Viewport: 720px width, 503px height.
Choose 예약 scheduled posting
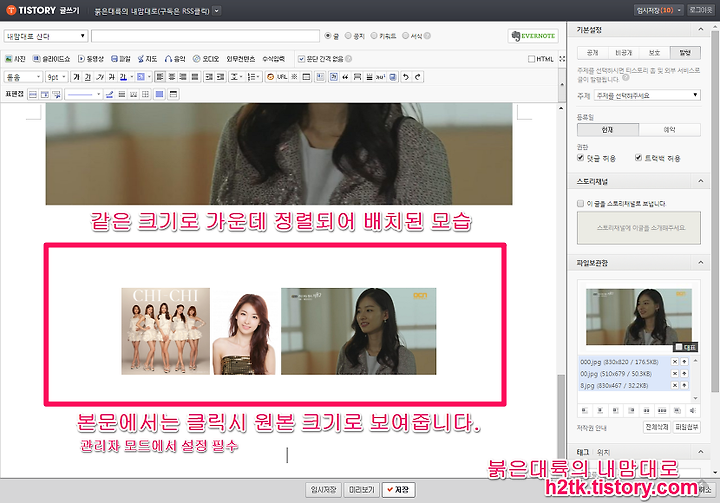[669, 130]
